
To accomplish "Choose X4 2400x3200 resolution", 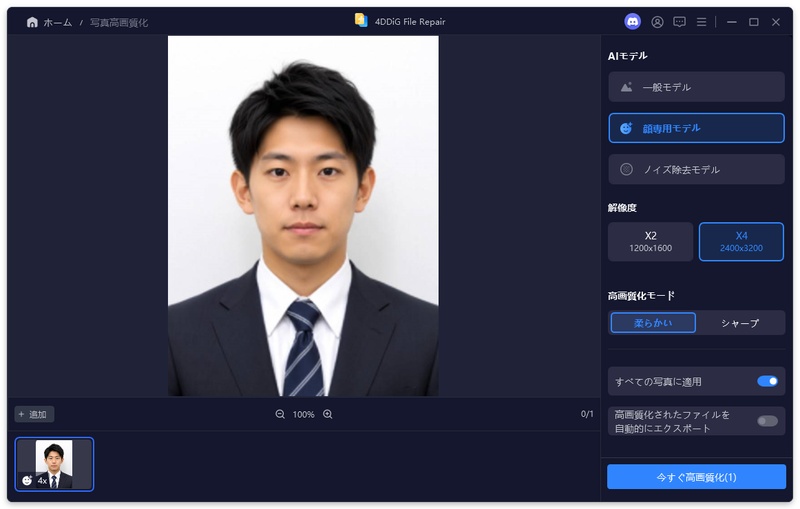I will click(741, 242).
